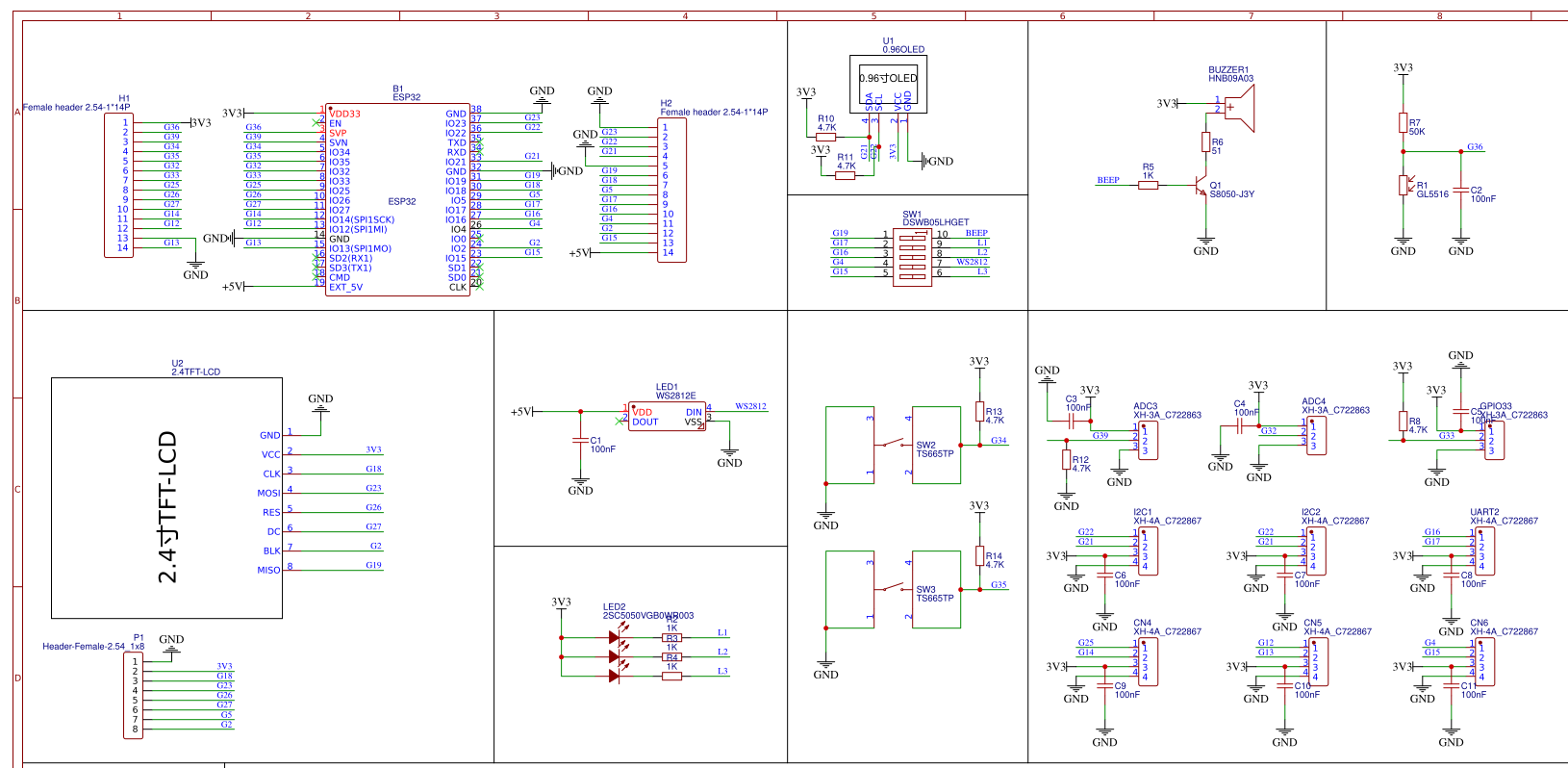Click the buzzer speaker symbol BUZZER1

[1242, 108]
